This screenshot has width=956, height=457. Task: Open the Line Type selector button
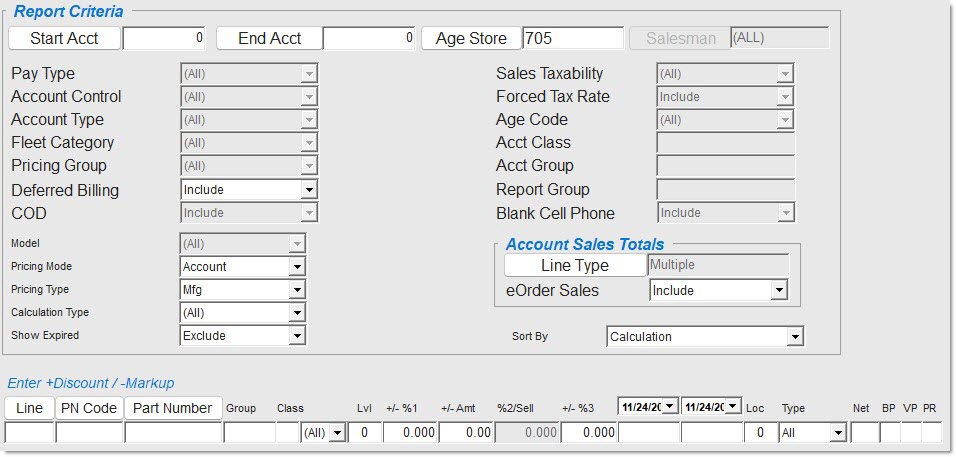click(x=574, y=265)
